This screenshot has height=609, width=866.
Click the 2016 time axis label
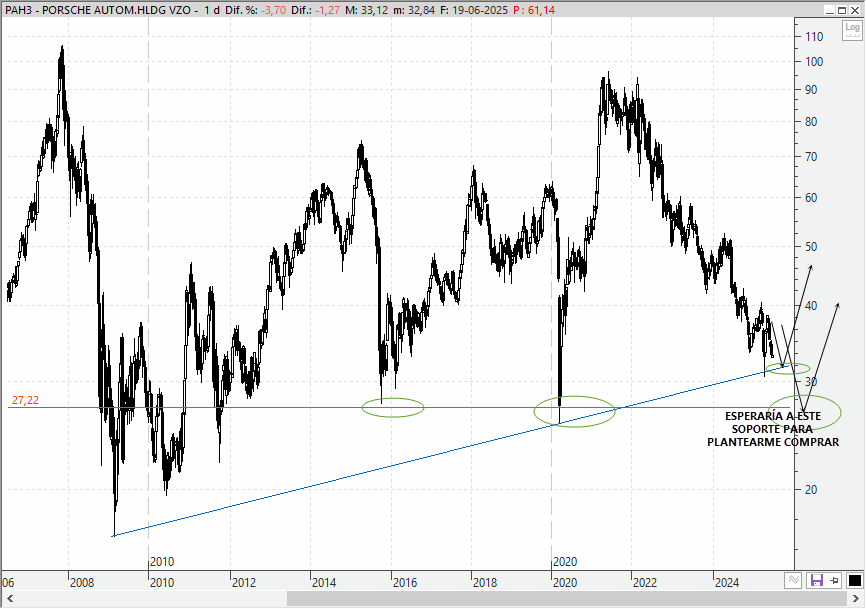(x=404, y=582)
